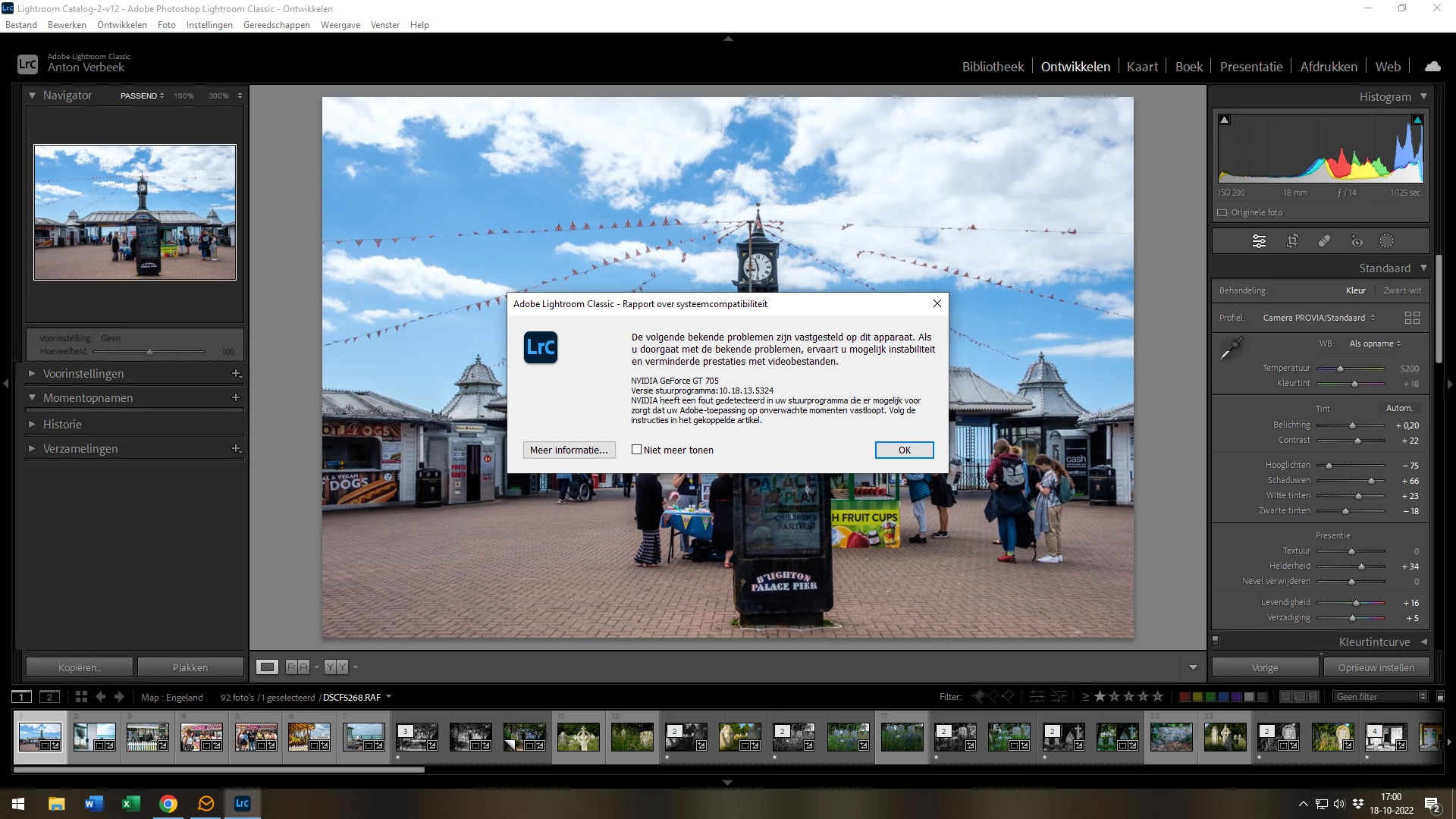The width and height of the screenshot is (1456, 819).
Task: Open the Profiel Camera PROVIA/Standaard dropdown
Action: tap(1319, 318)
